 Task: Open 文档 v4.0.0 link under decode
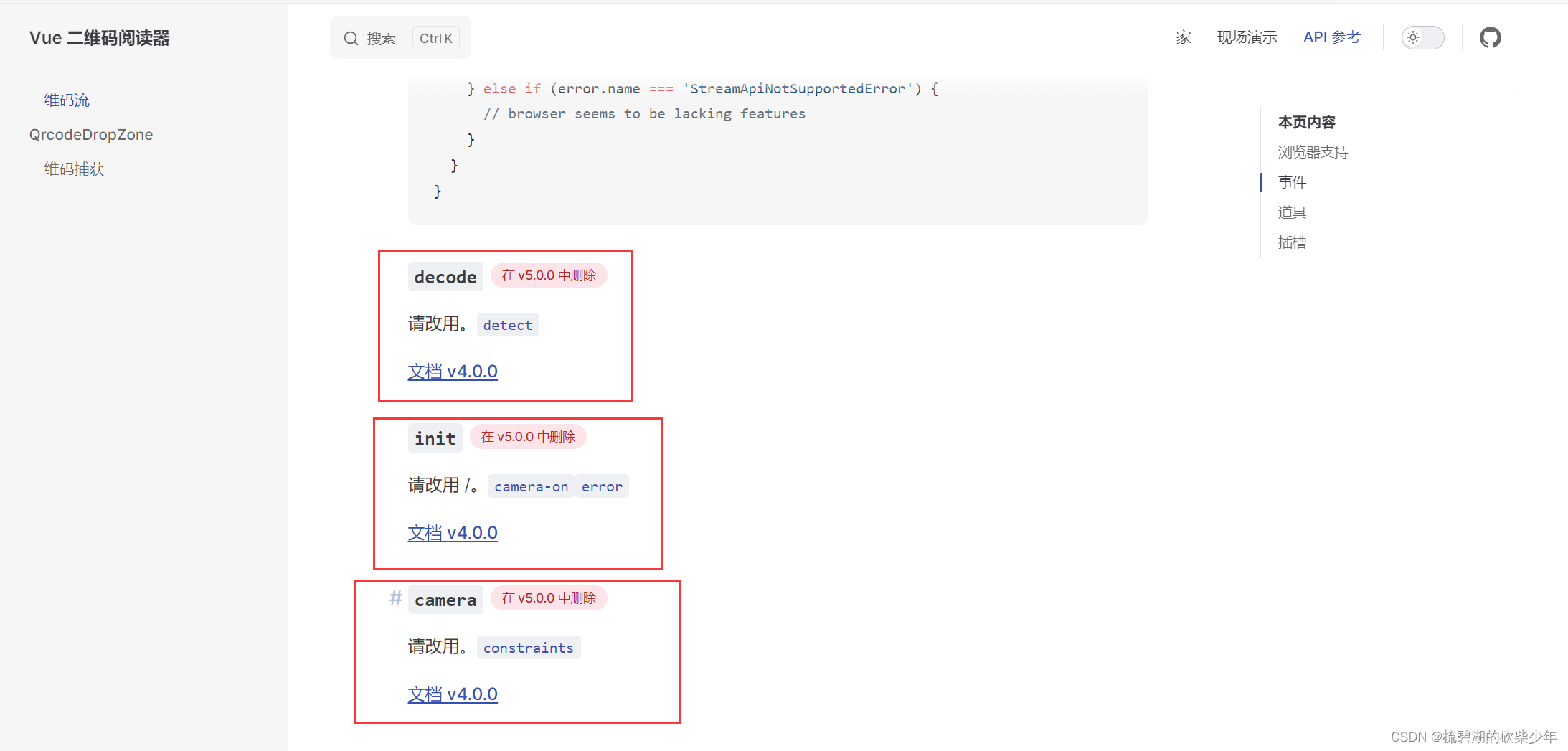click(453, 372)
